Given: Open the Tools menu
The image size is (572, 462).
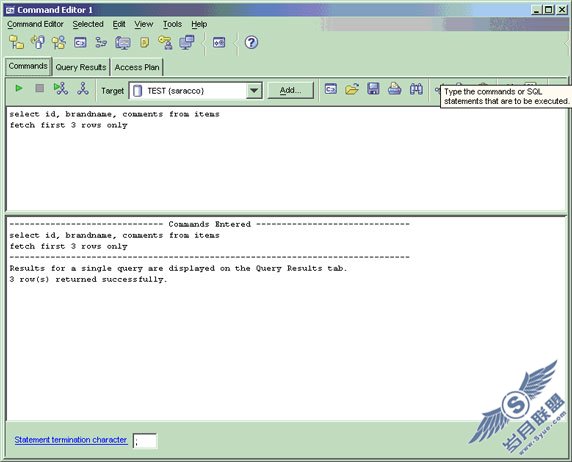Looking at the screenshot, I should pyautogui.click(x=172, y=24).
